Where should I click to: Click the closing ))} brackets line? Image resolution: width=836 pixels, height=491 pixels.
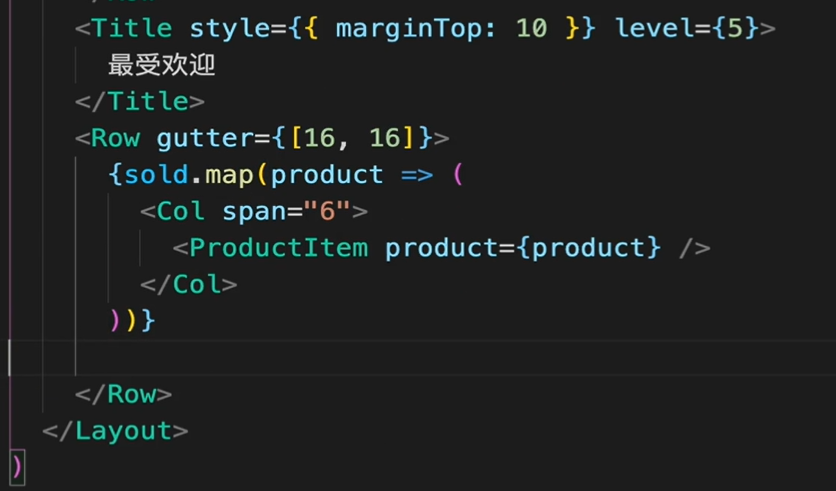point(132,321)
